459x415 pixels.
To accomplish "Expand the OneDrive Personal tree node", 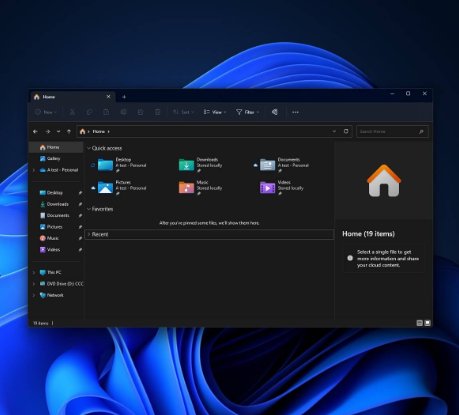I will [34, 170].
